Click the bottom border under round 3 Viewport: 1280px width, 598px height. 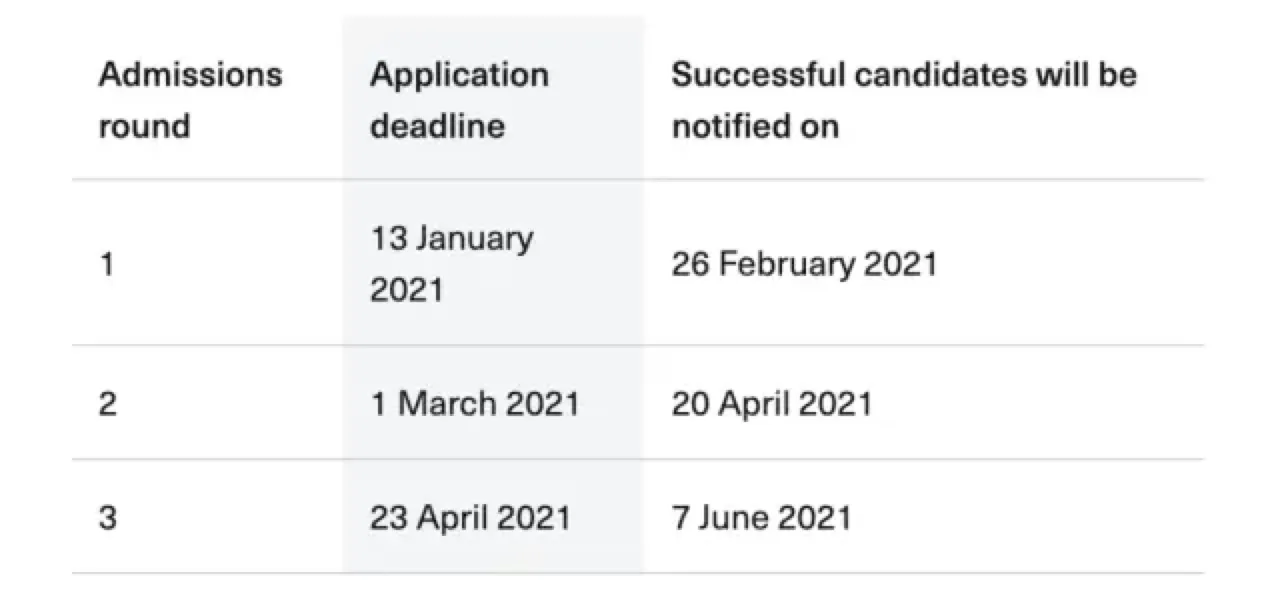click(638, 574)
